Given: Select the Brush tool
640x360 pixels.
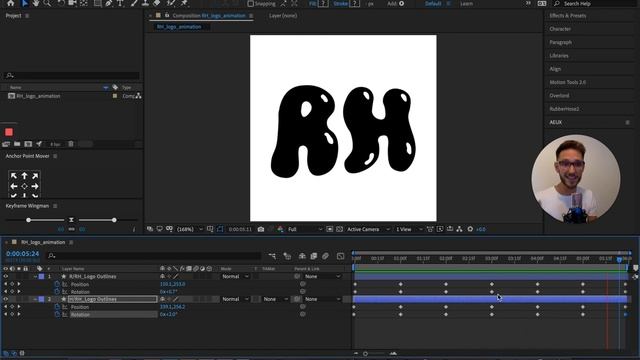Looking at the screenshot, I should [134, 3].
